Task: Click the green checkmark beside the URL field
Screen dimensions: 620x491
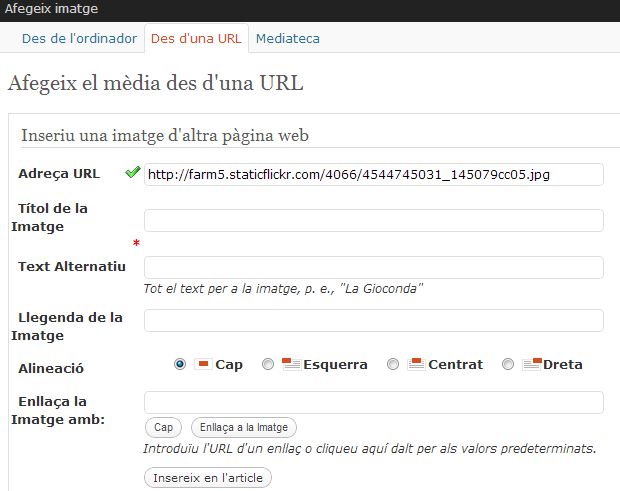Action: coord(132,173)
